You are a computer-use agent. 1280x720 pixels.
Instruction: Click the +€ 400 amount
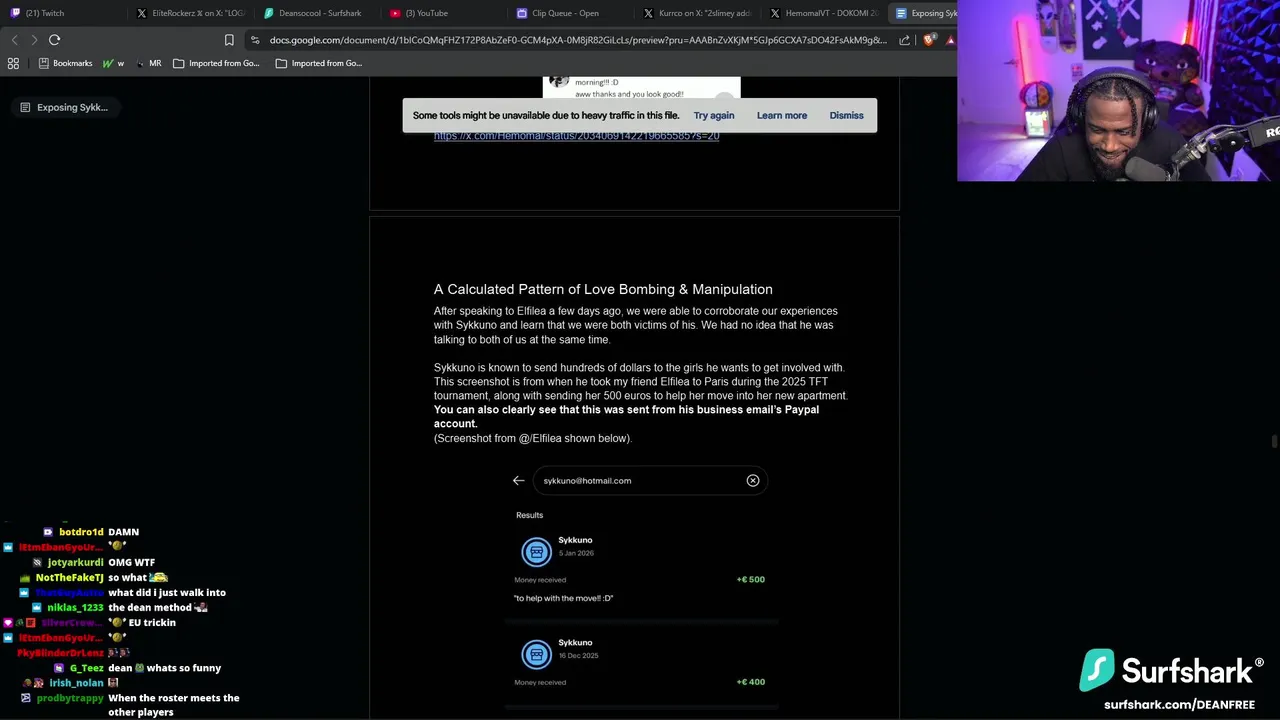tap(751, 682)
